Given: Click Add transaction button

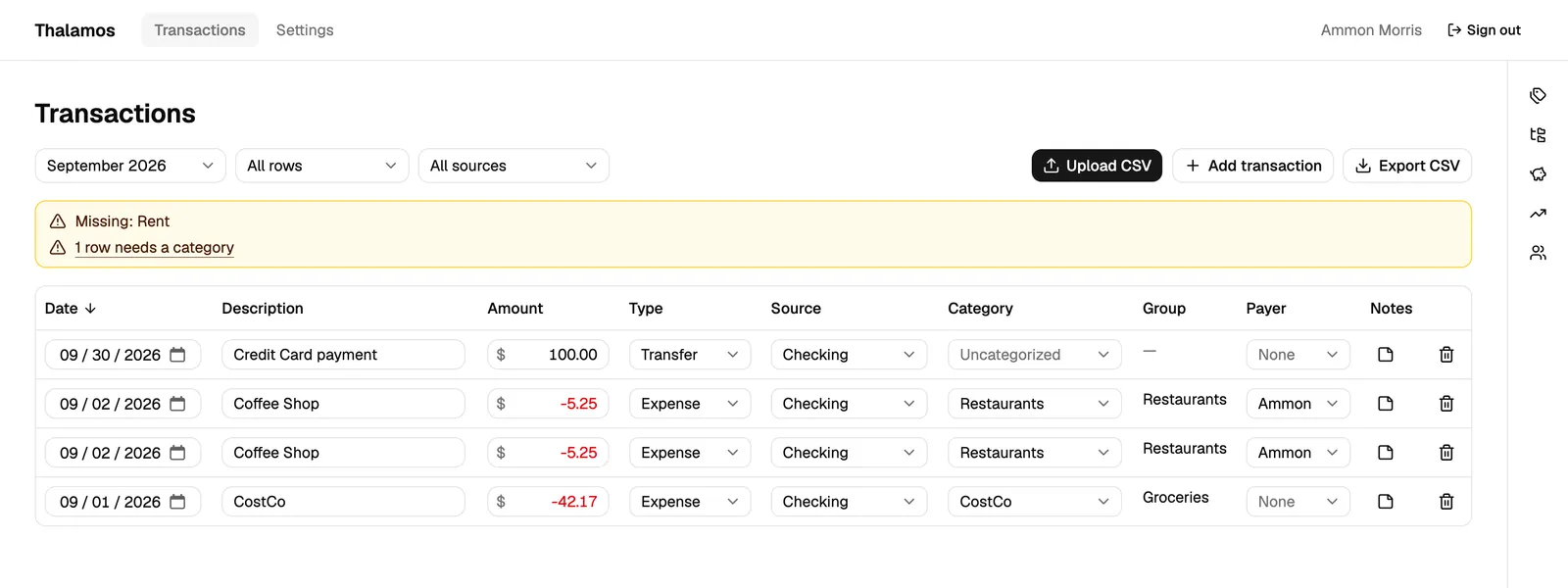Looking at the screenshot, I should coord(1252,166).
